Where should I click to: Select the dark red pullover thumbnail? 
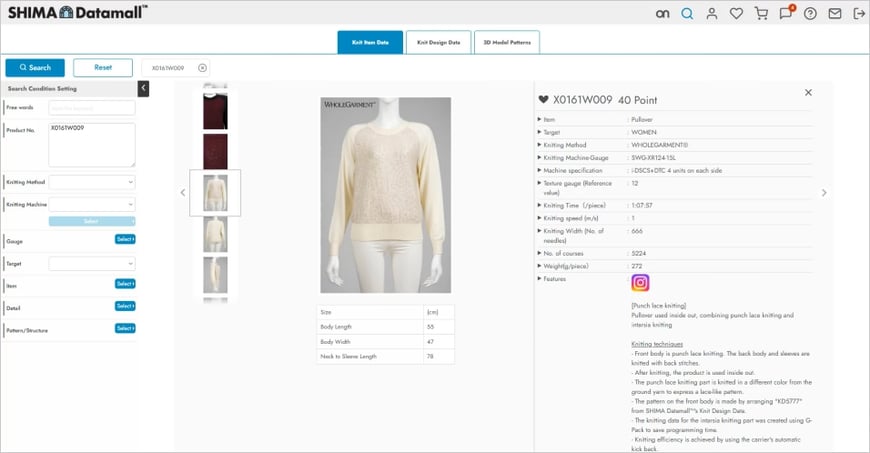click(x=215, y=112)
